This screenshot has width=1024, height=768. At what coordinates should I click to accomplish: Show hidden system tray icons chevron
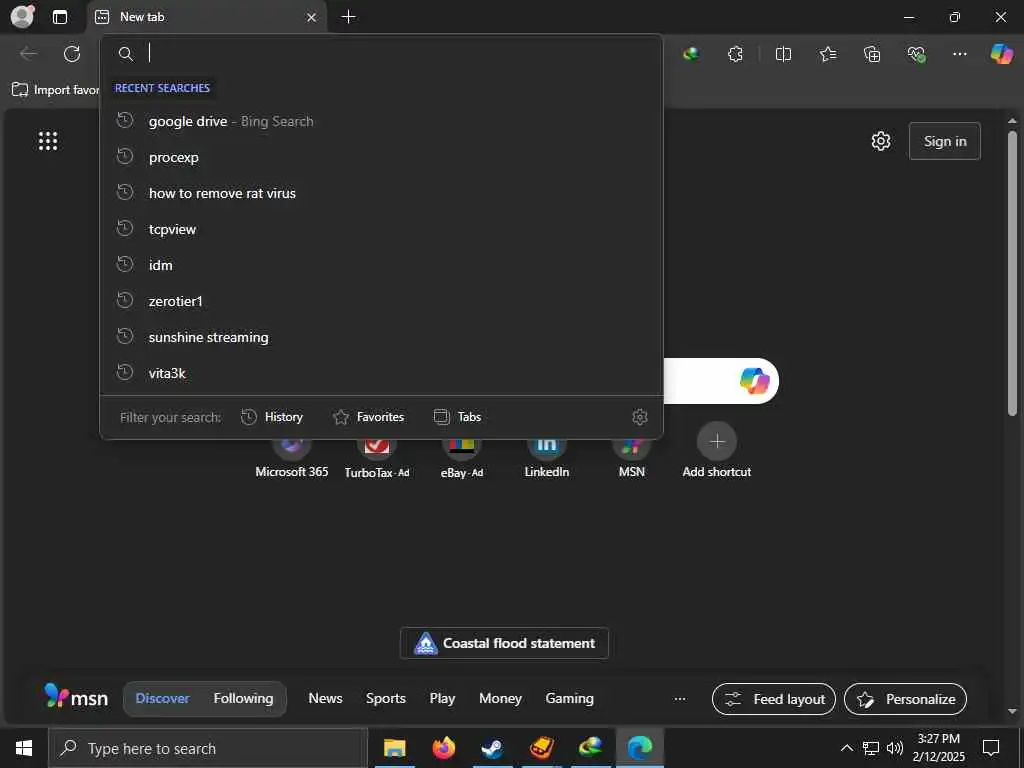[846, 748]
